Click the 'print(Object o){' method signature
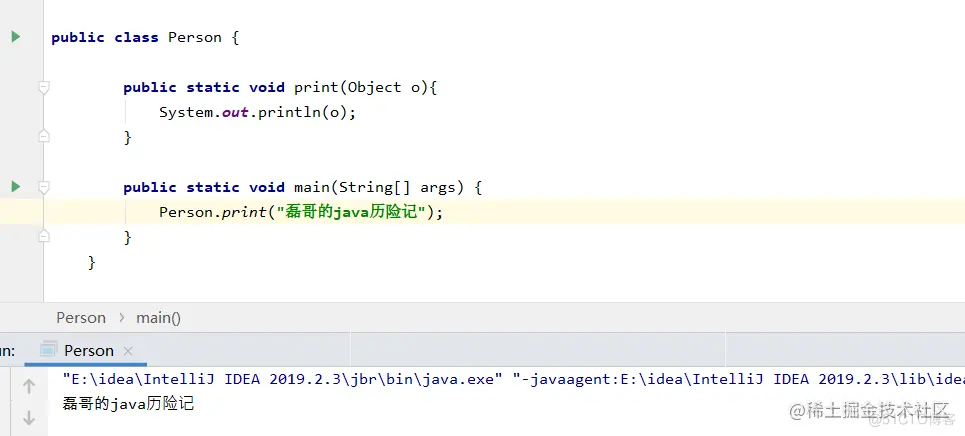The width and height of the screenshot is (965, 436). pyautogui.click(x=365, y=87)
